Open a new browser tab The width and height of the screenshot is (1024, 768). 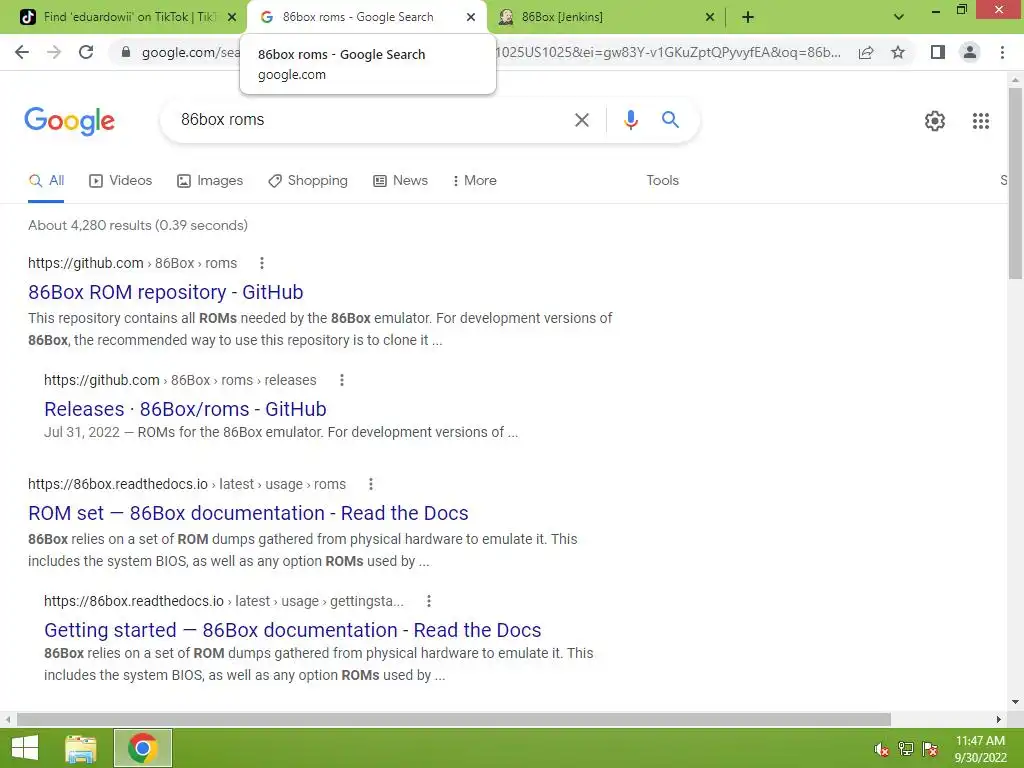coord(748,18)
